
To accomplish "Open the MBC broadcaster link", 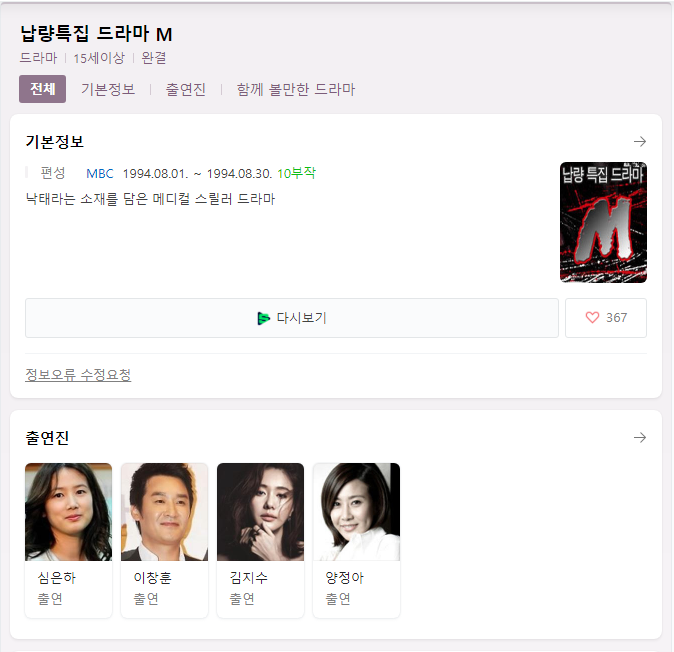I will [100, 174].
